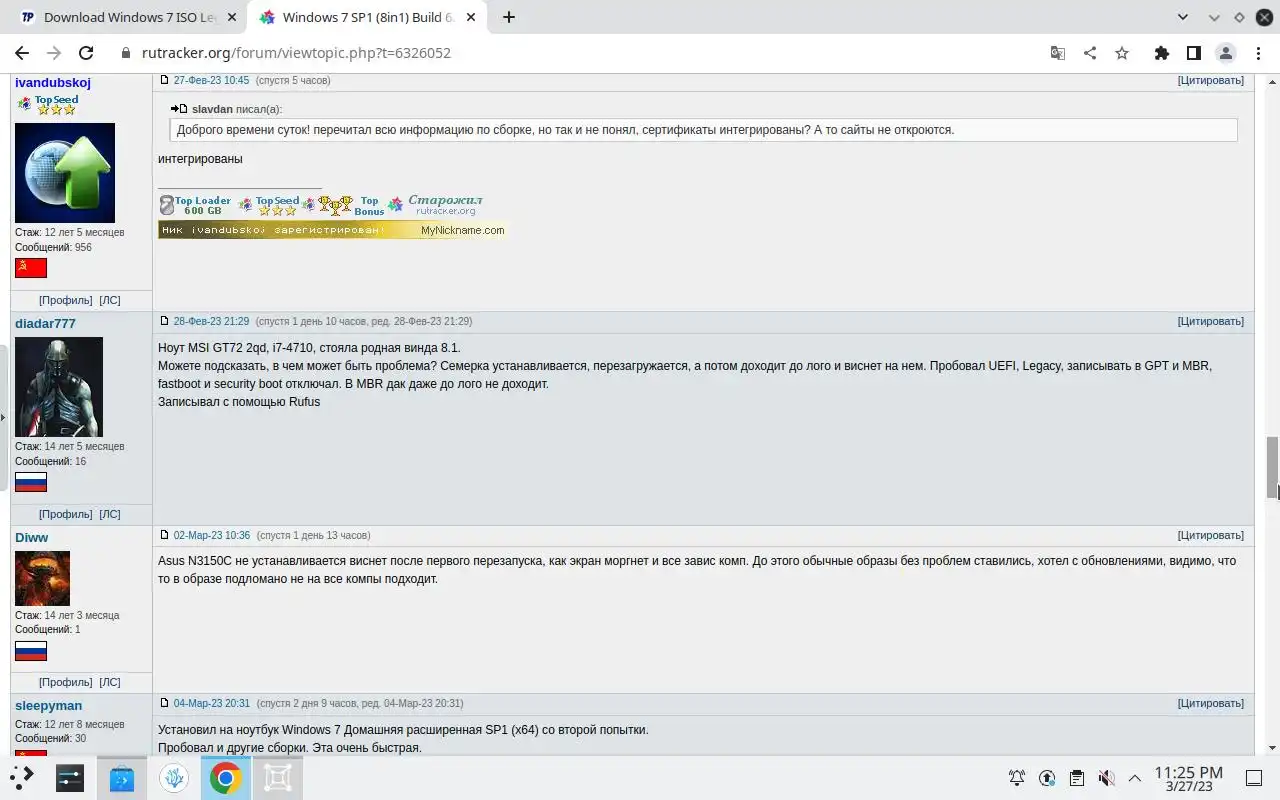The image size is (1280, 800).
Task: Open Chrome side panel
Action: [x=1193, y=53]
